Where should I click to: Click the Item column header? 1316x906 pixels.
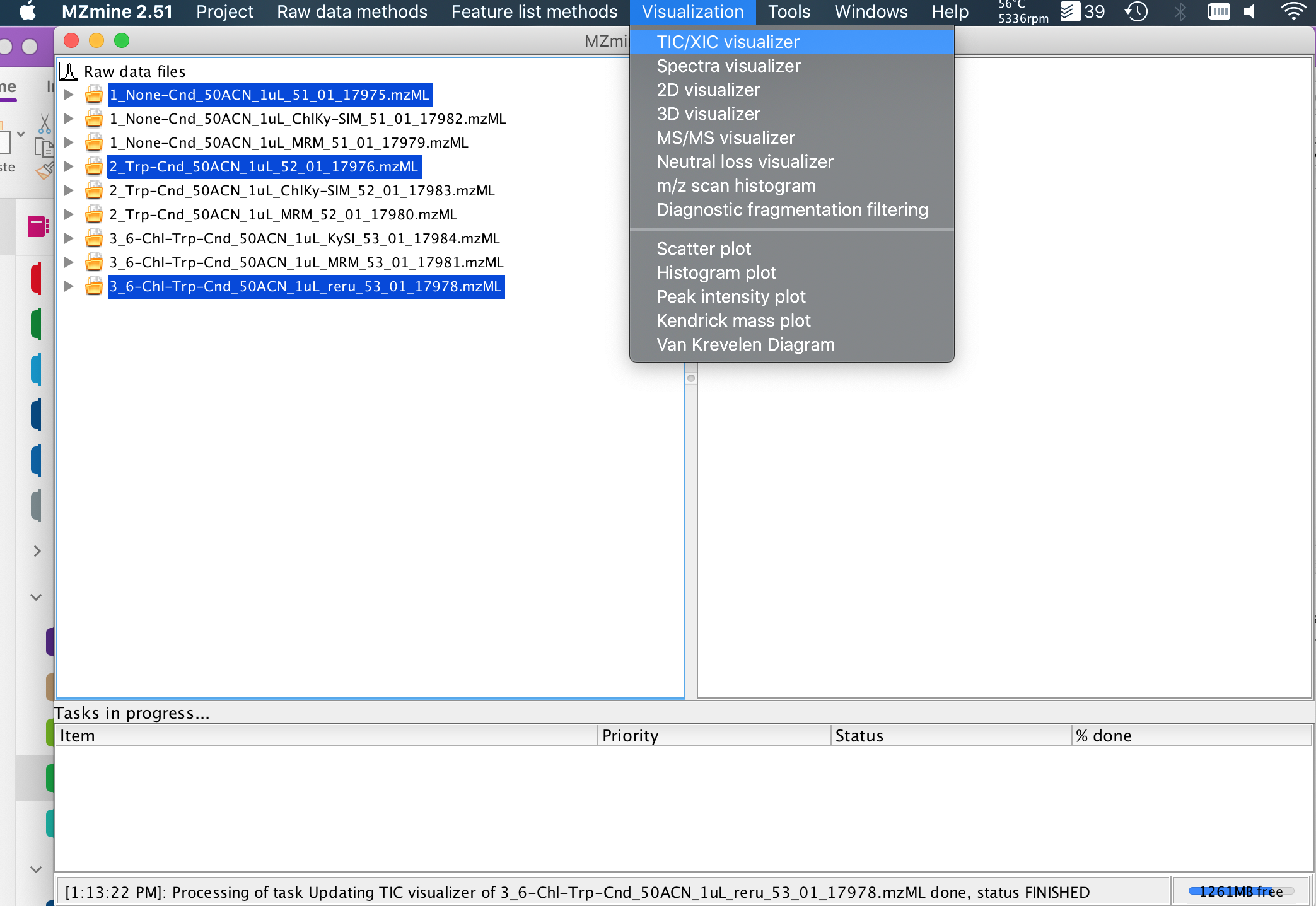tap(326, 736)
